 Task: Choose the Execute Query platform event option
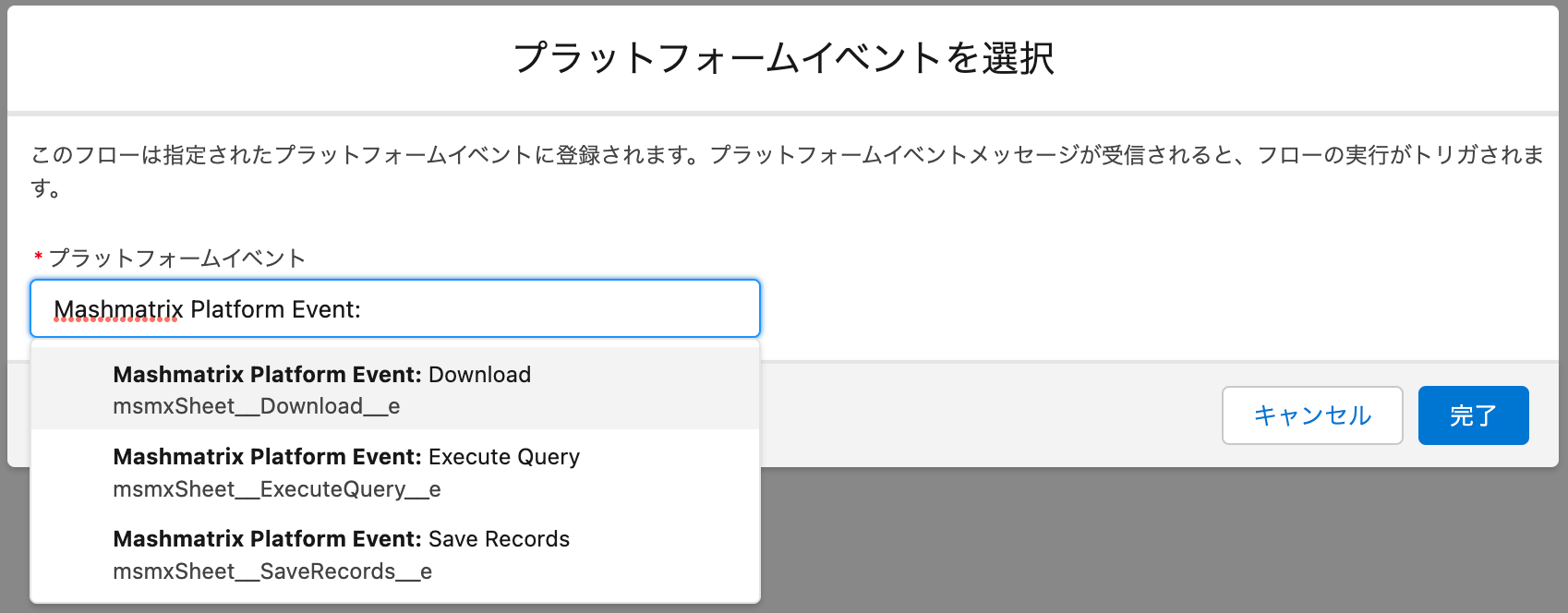click(x=395, y=472)
